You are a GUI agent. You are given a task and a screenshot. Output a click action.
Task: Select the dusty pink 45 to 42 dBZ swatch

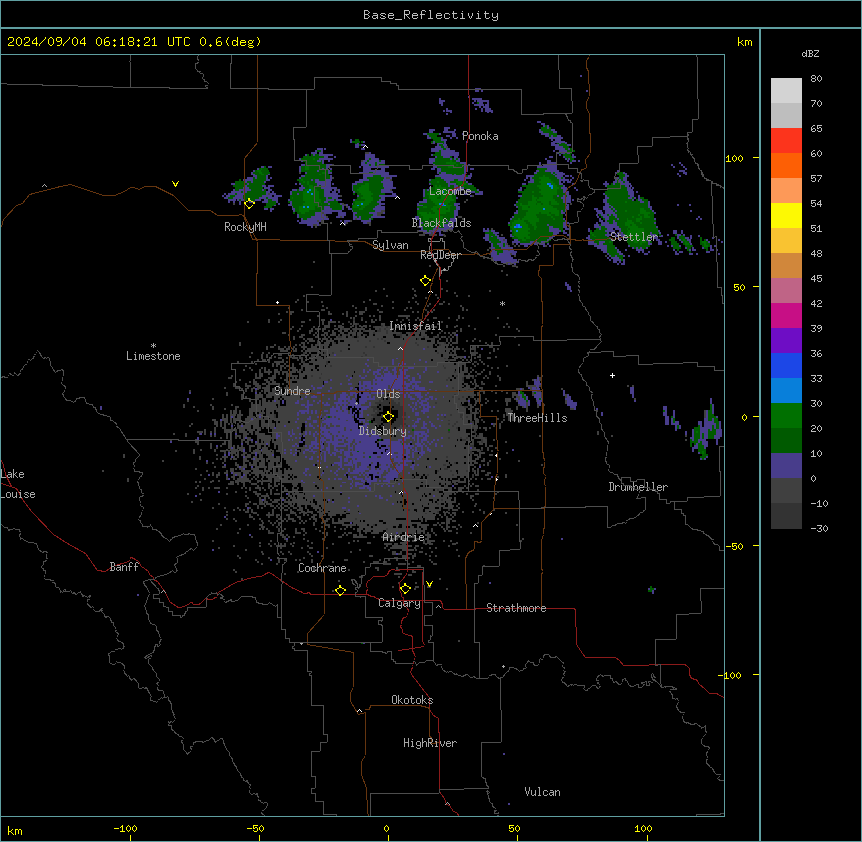(x=786, y=291)
